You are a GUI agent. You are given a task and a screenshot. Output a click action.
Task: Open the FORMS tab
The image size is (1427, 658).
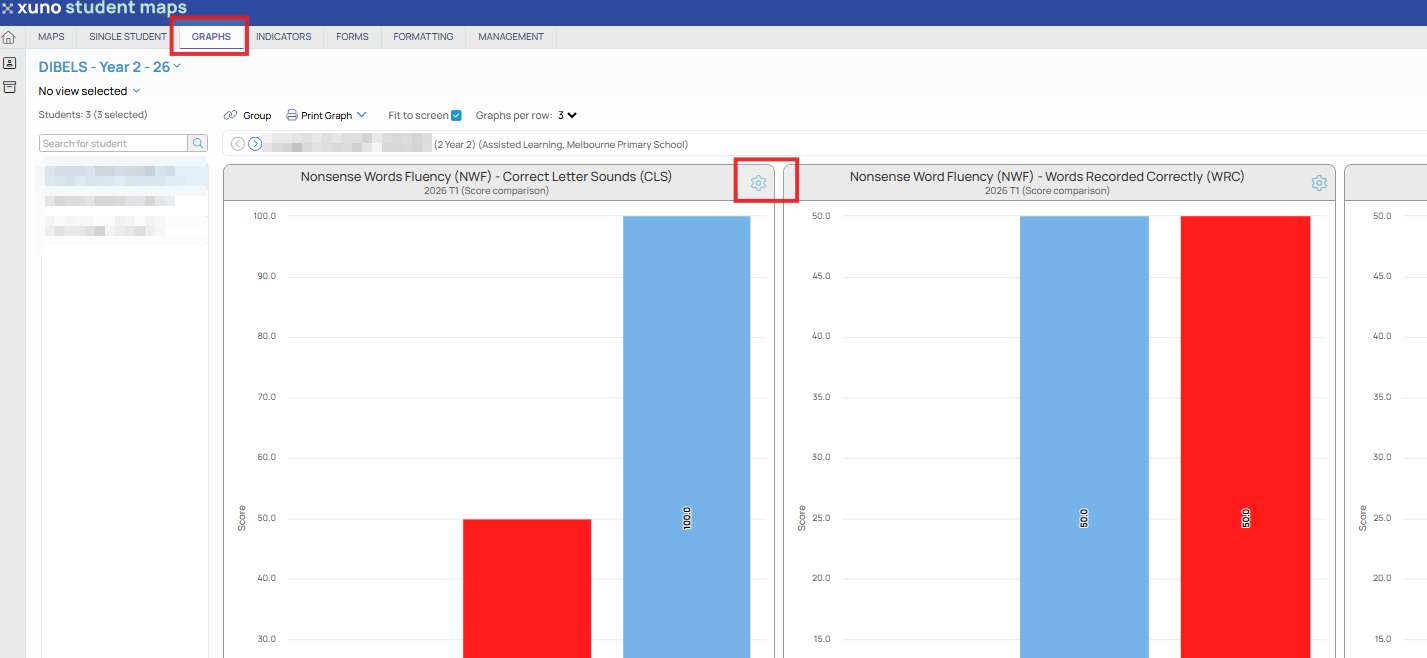tap(352, 37)
